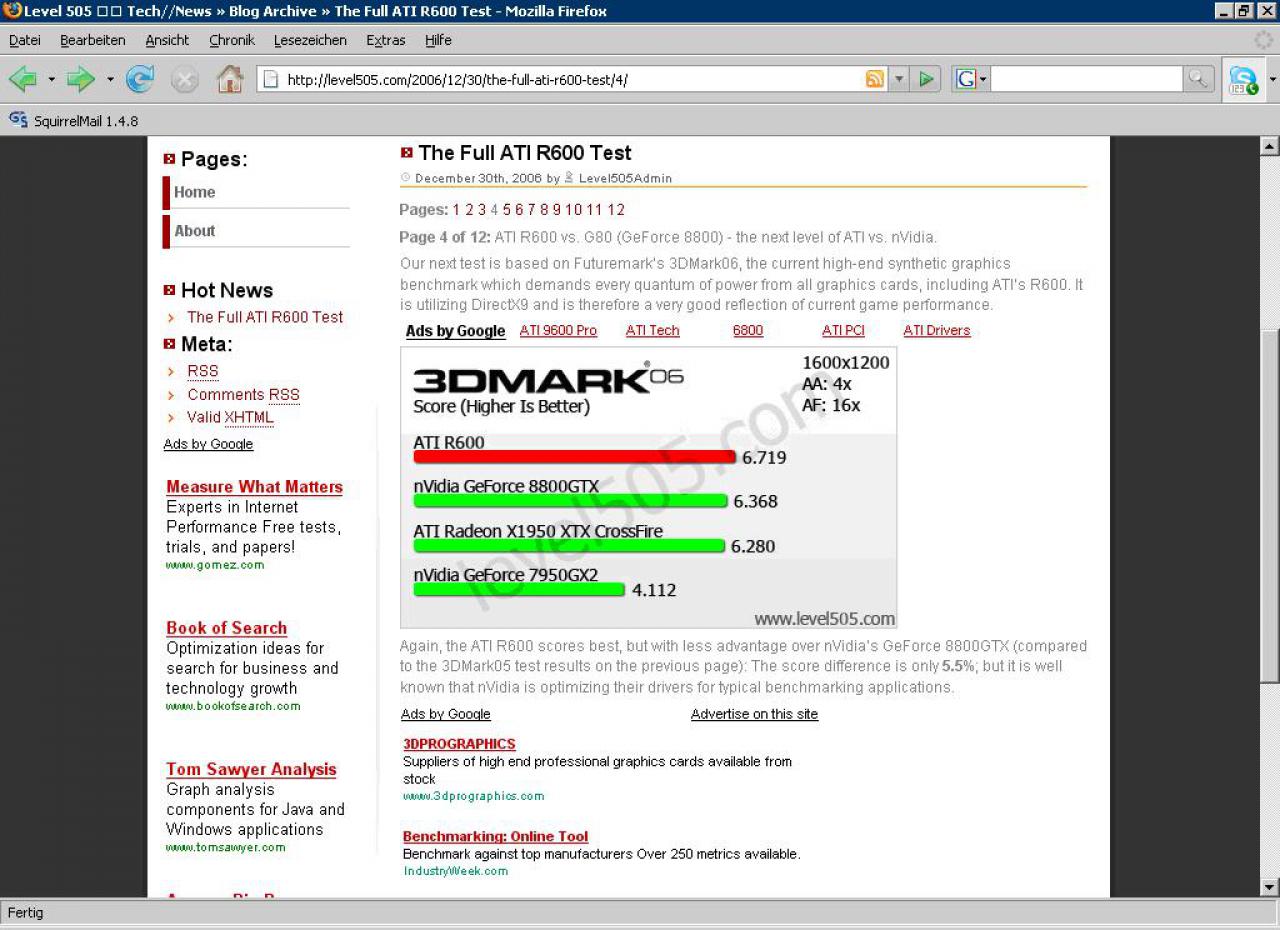This screenshot has width=1280, height=930.
Task: Open the Measure What Matters ad
Action: (254, 487)
